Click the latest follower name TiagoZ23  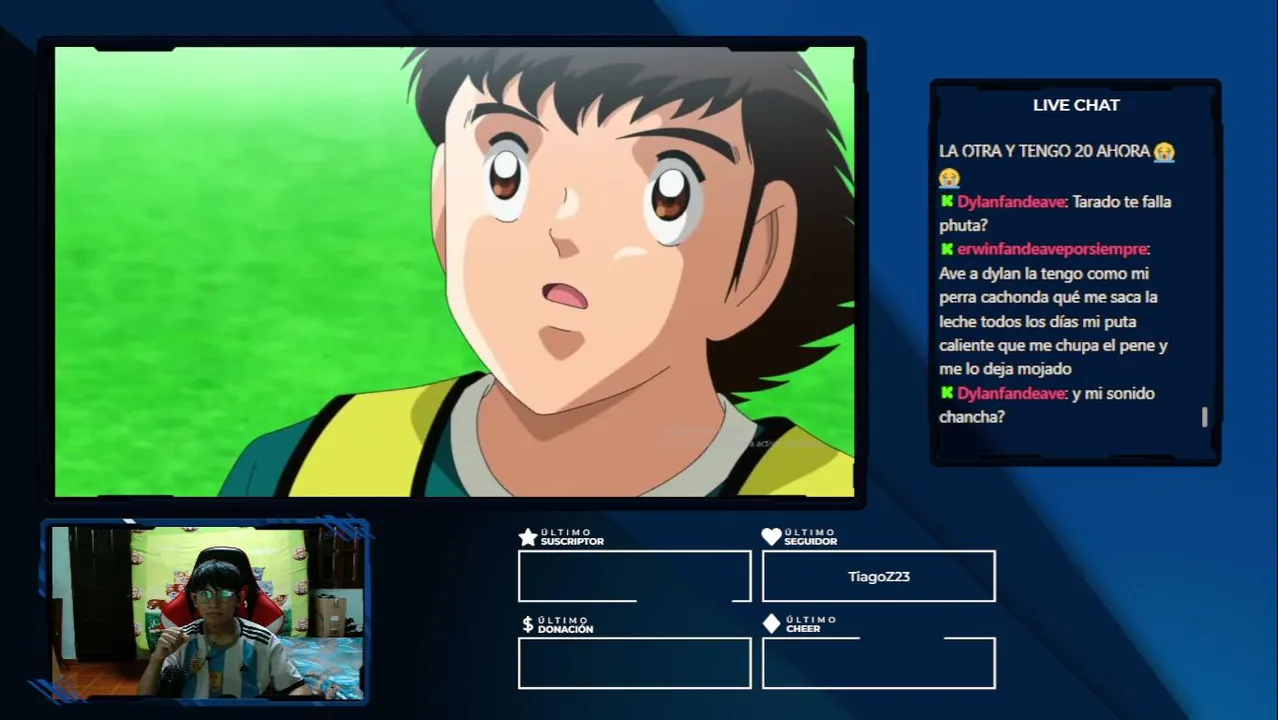click(x=879, y=577)
